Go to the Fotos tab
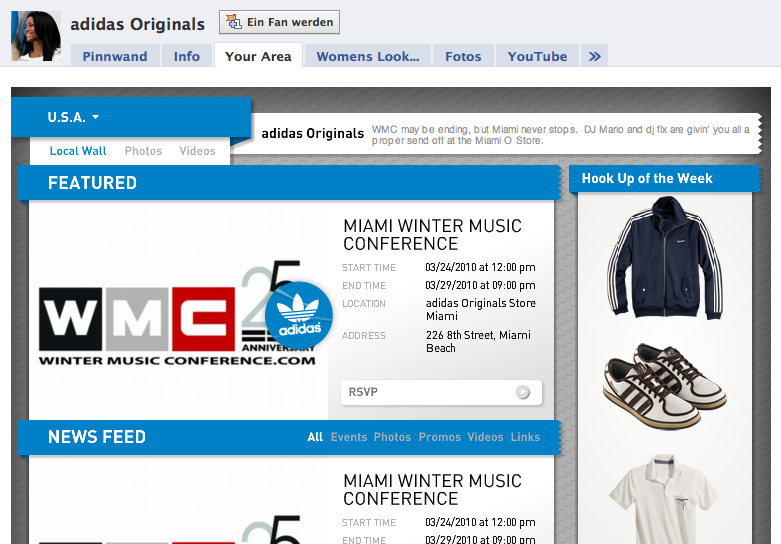Viewport: 781px width, 544px height. point(463,56)
